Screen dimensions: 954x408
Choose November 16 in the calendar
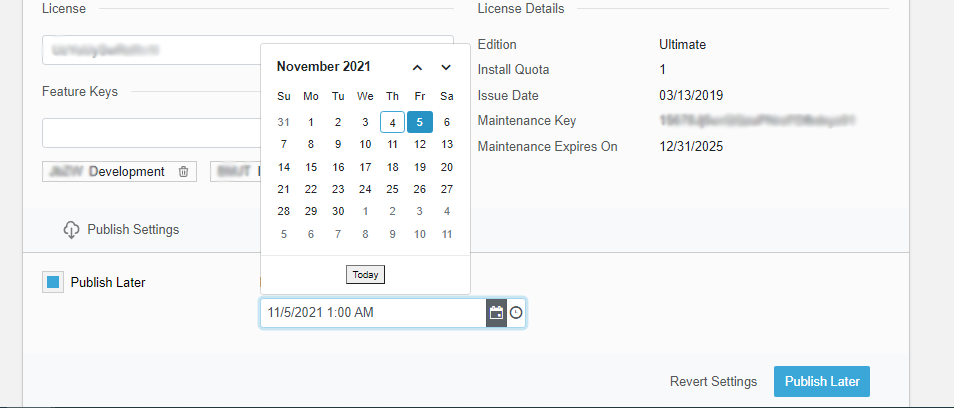(x=338, y=167)
